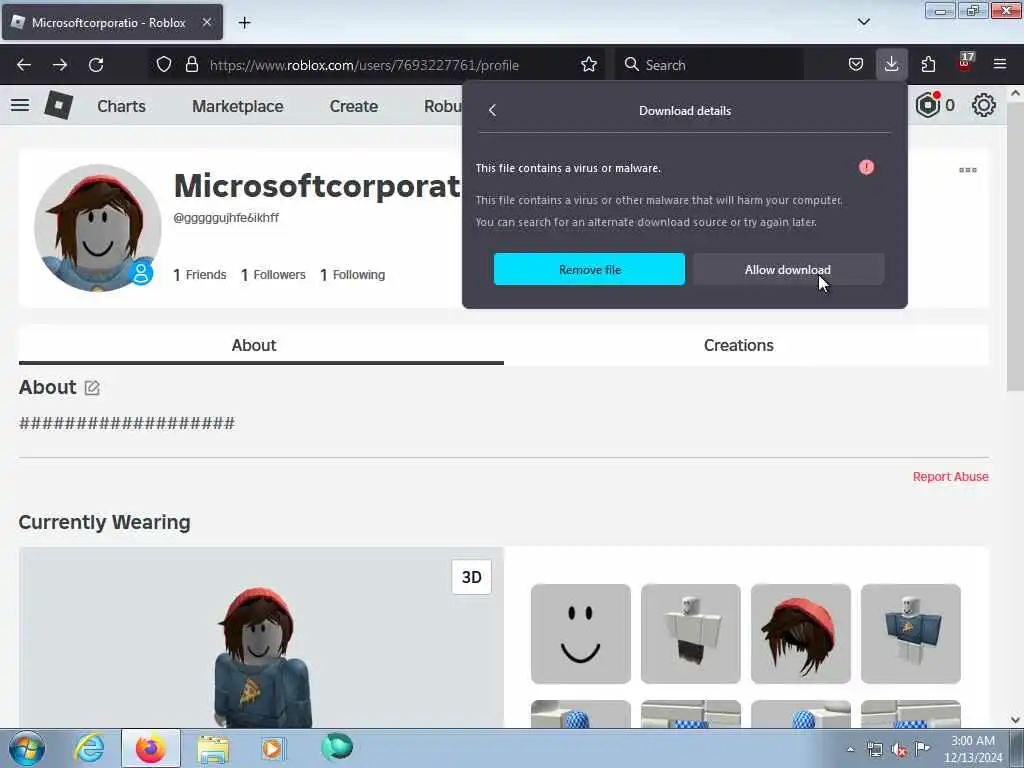The image size is (1024, 768).
Task: Save page to Pocket icon
Action: click(x=856, y=65)
